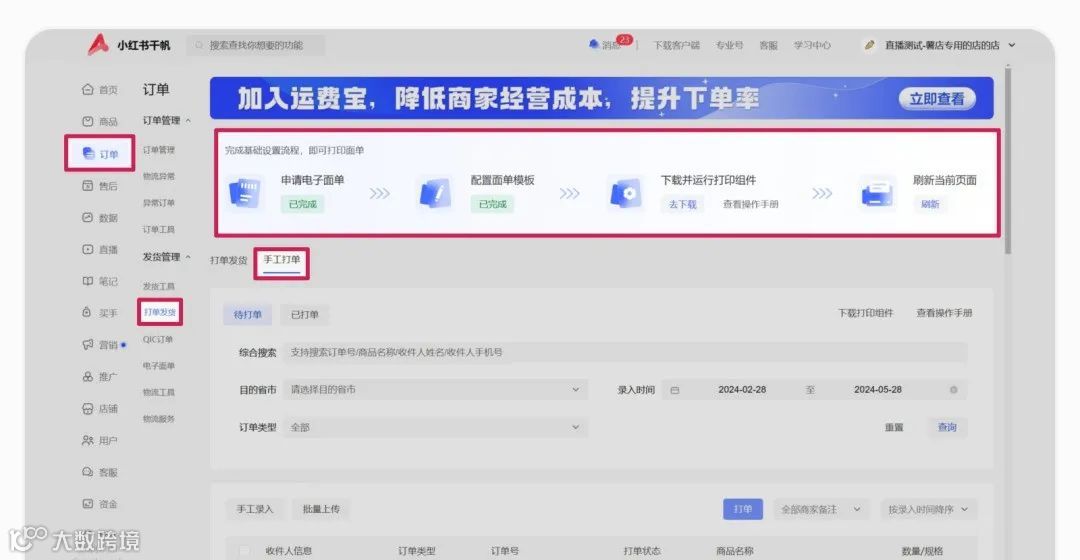The height and width of the screenshot is (560, 1080).
Task: Open the 资金 sidebar icon
Action: click(x=87, y=504)
